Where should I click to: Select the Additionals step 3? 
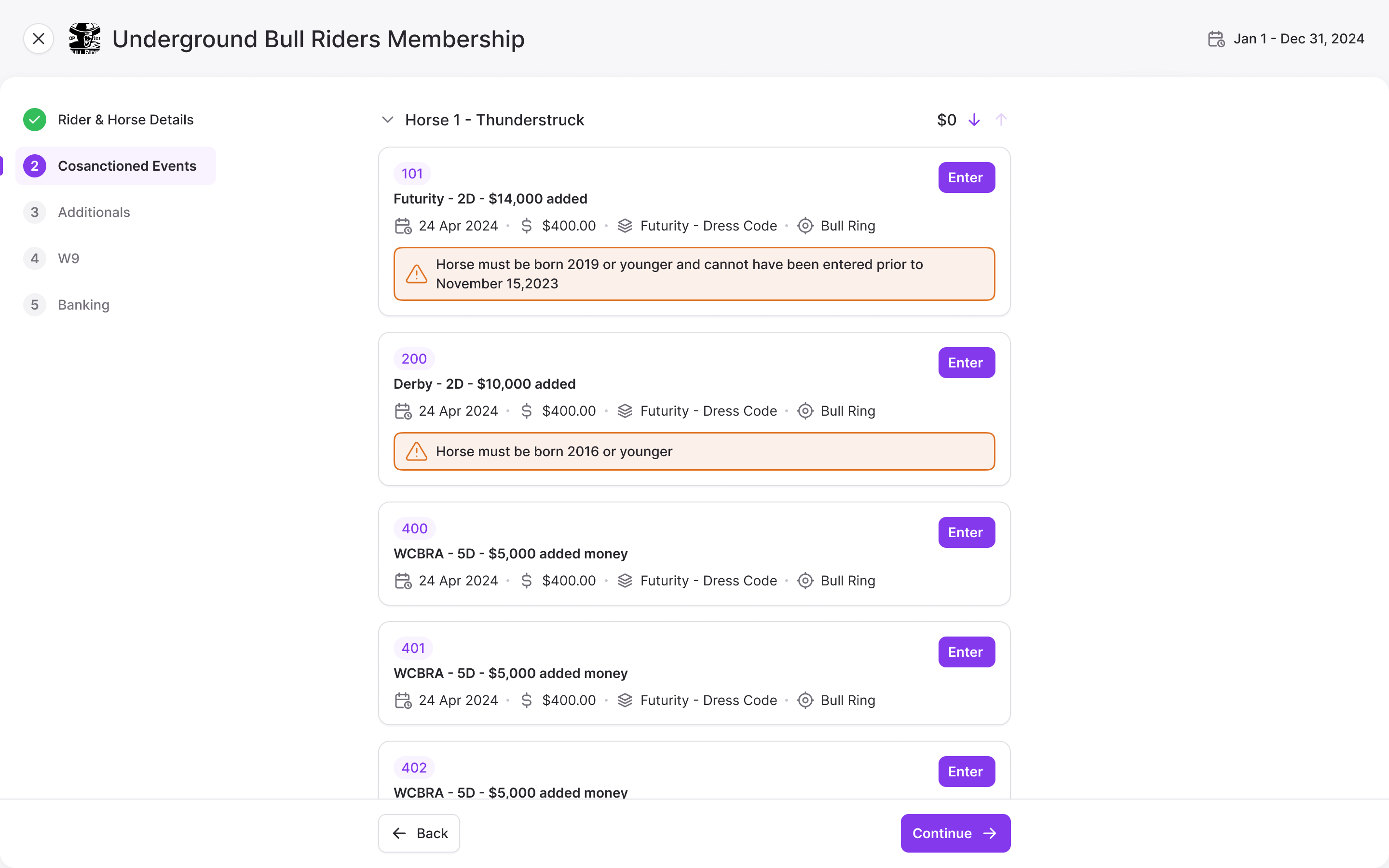(x=93, y=212)
